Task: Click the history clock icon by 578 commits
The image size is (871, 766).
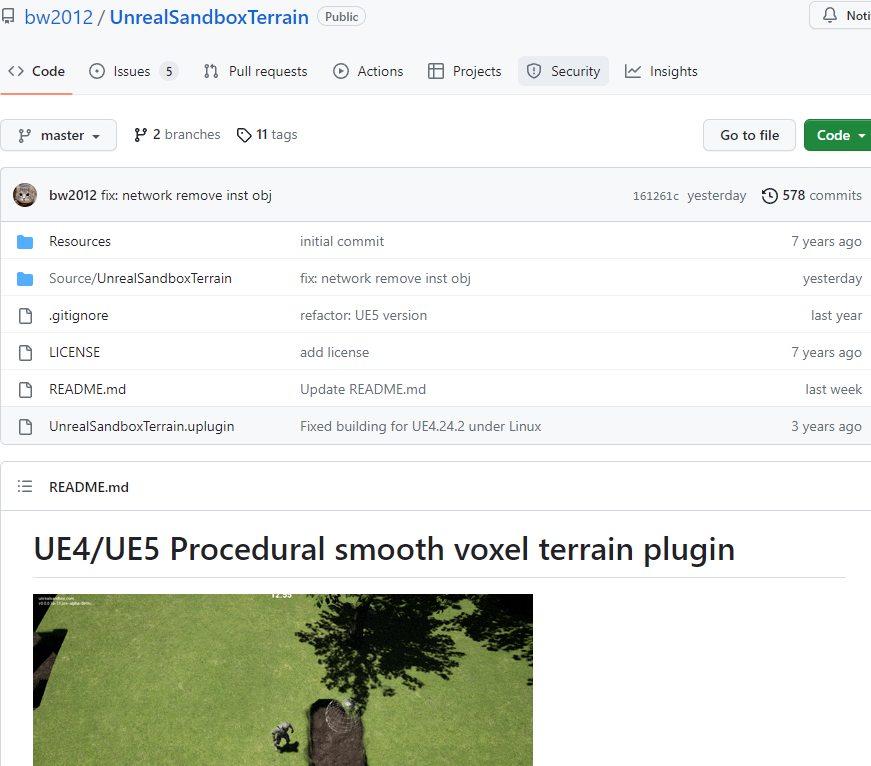Action: [x=769, y=196]
